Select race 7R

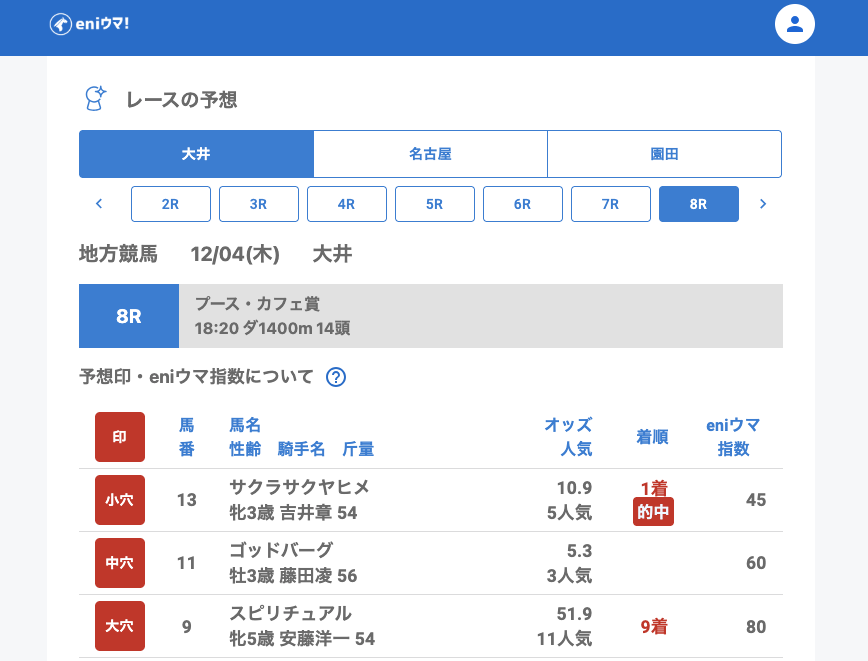click(x=611, y=204)
